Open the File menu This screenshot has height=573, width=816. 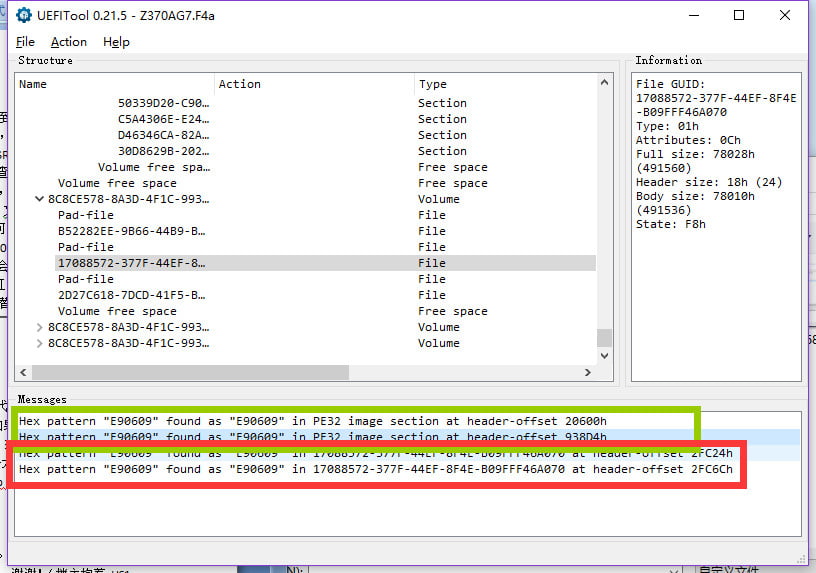pos(25,42)
